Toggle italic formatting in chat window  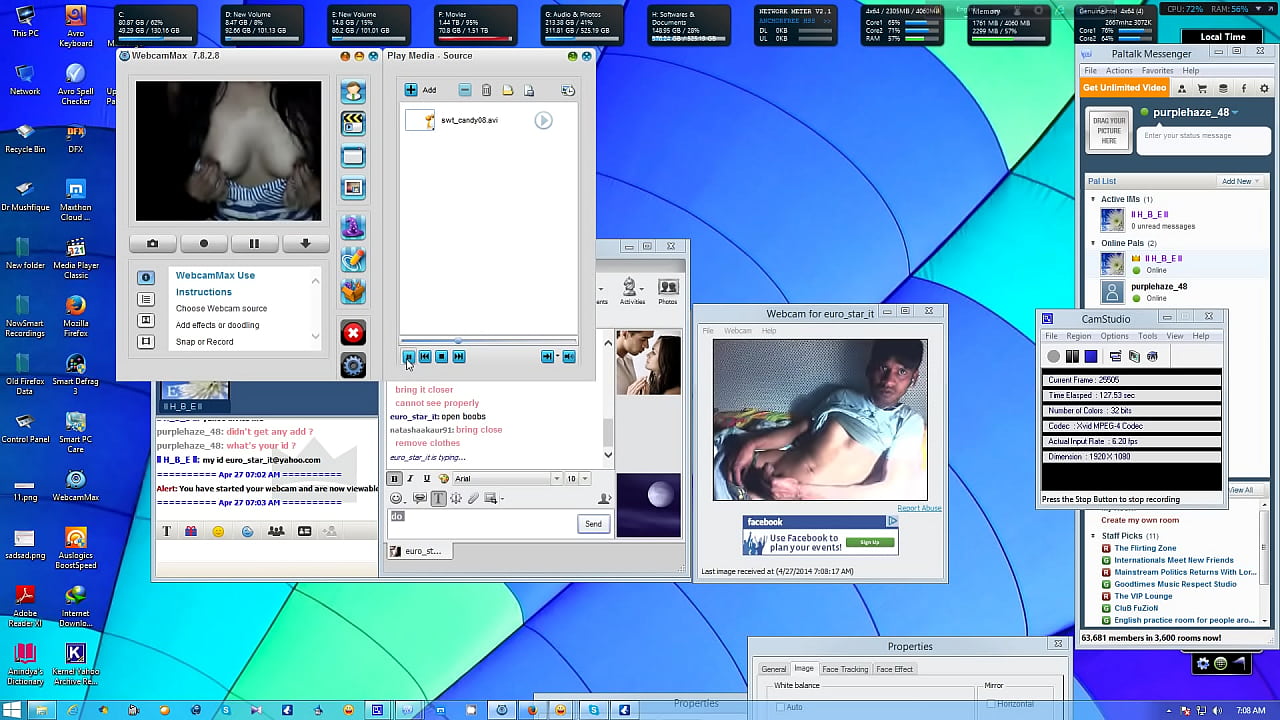[410, 479]
